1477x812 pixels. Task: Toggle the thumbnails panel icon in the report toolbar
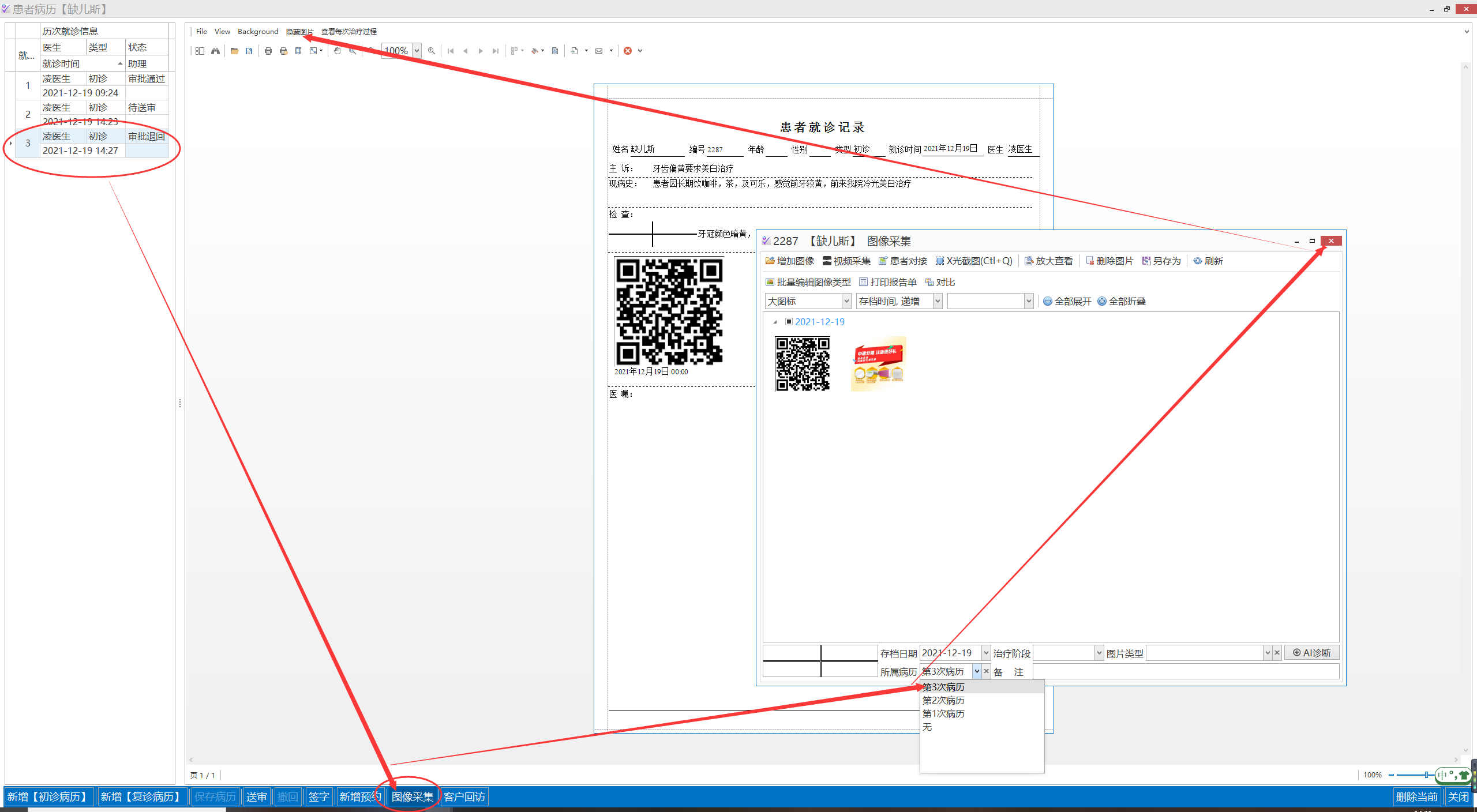200,51
